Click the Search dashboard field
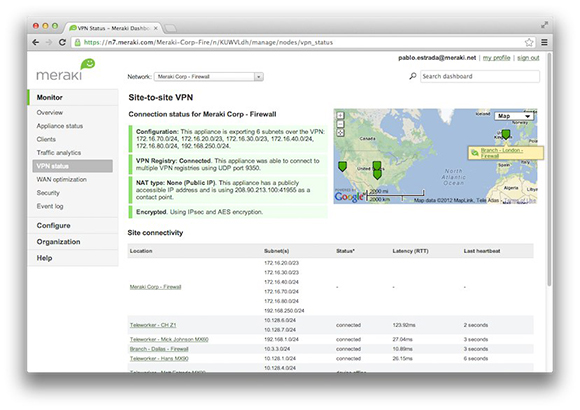Image resolution: width=580 pixels, height=410 pixels. (x=480, y=76)
